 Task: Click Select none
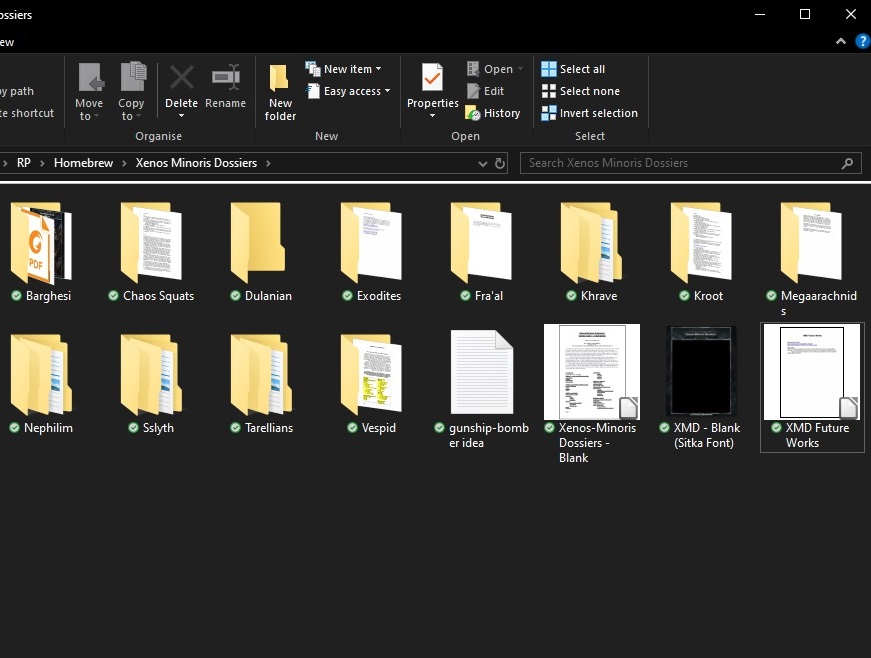coord(580,91)
